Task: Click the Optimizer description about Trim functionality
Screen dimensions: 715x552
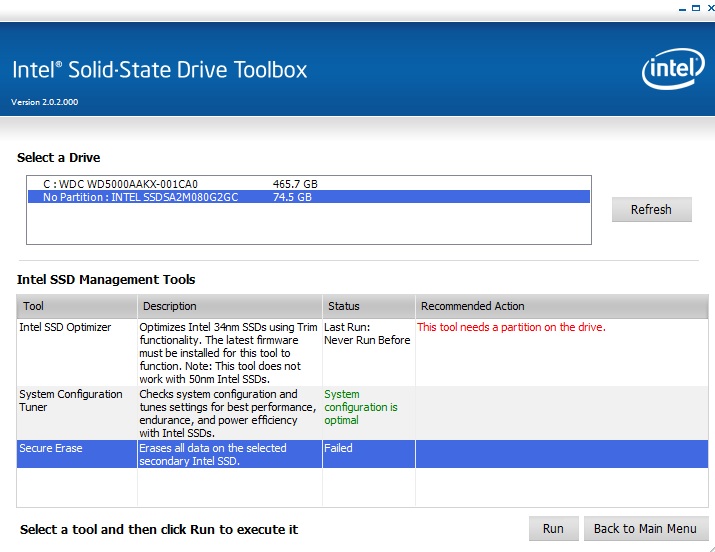Action: pos(228,353)
